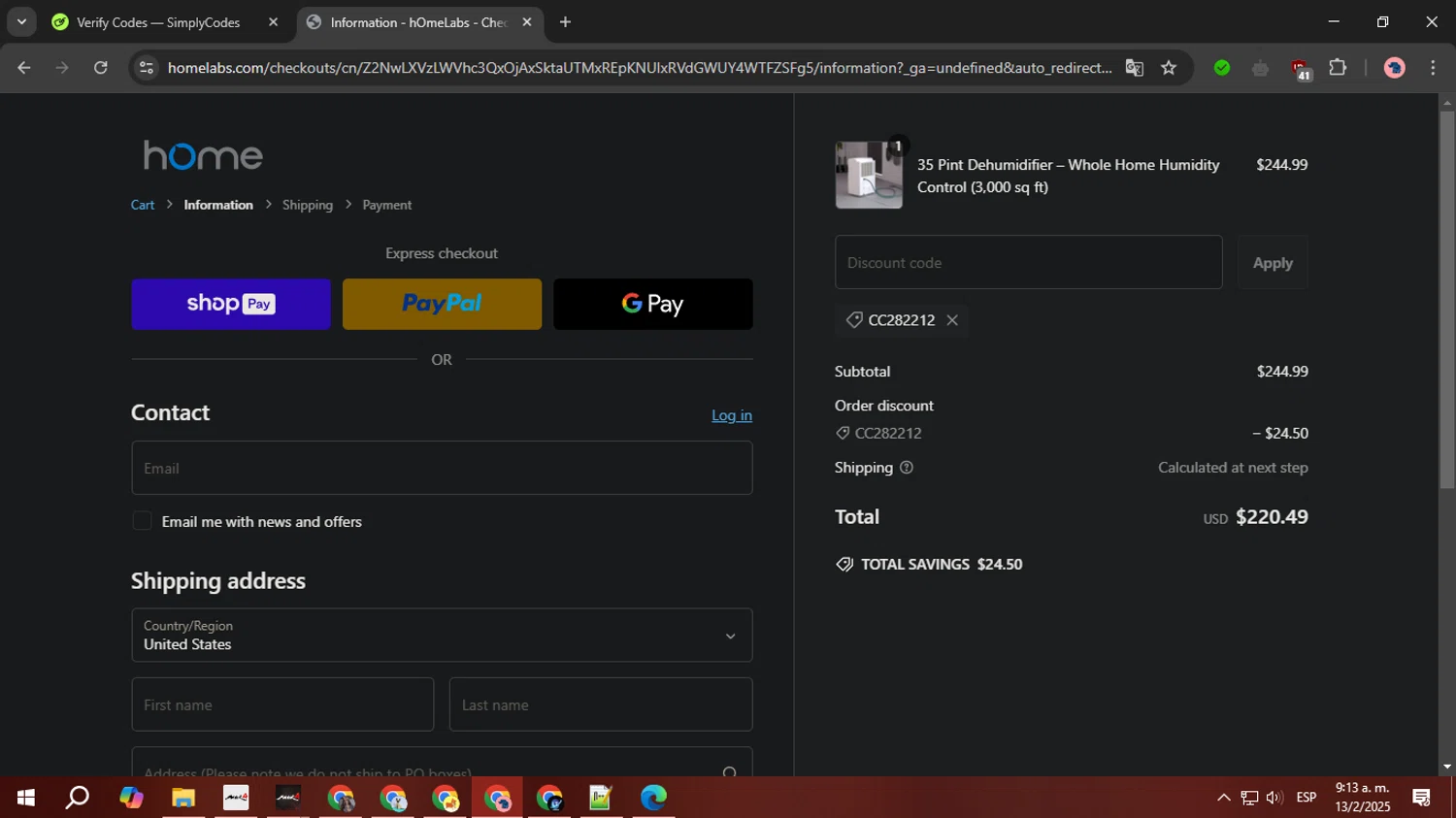The width and height of the screenshot is (1456, 818).
Task: Click the address bar URL
Action: click(640, 68)
